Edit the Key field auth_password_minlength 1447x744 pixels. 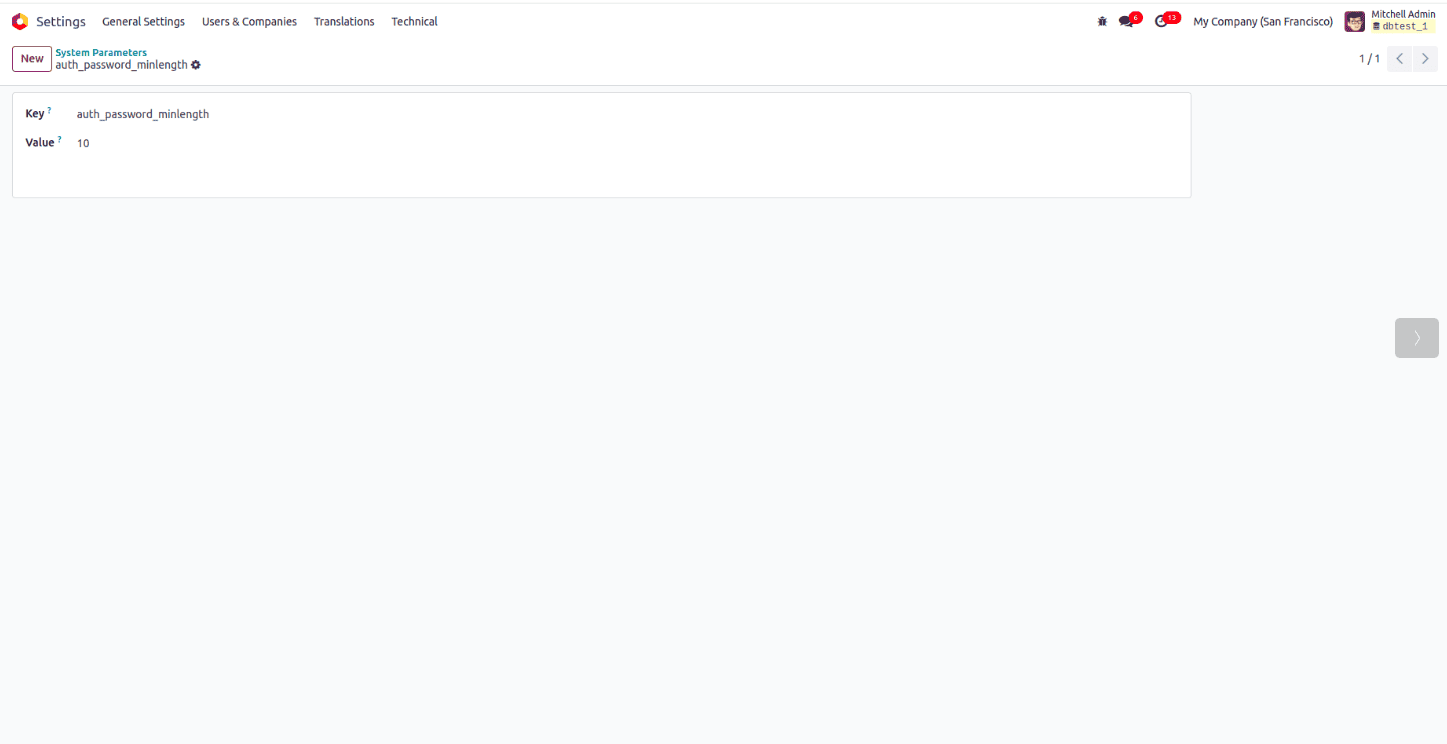coord(627,114)
